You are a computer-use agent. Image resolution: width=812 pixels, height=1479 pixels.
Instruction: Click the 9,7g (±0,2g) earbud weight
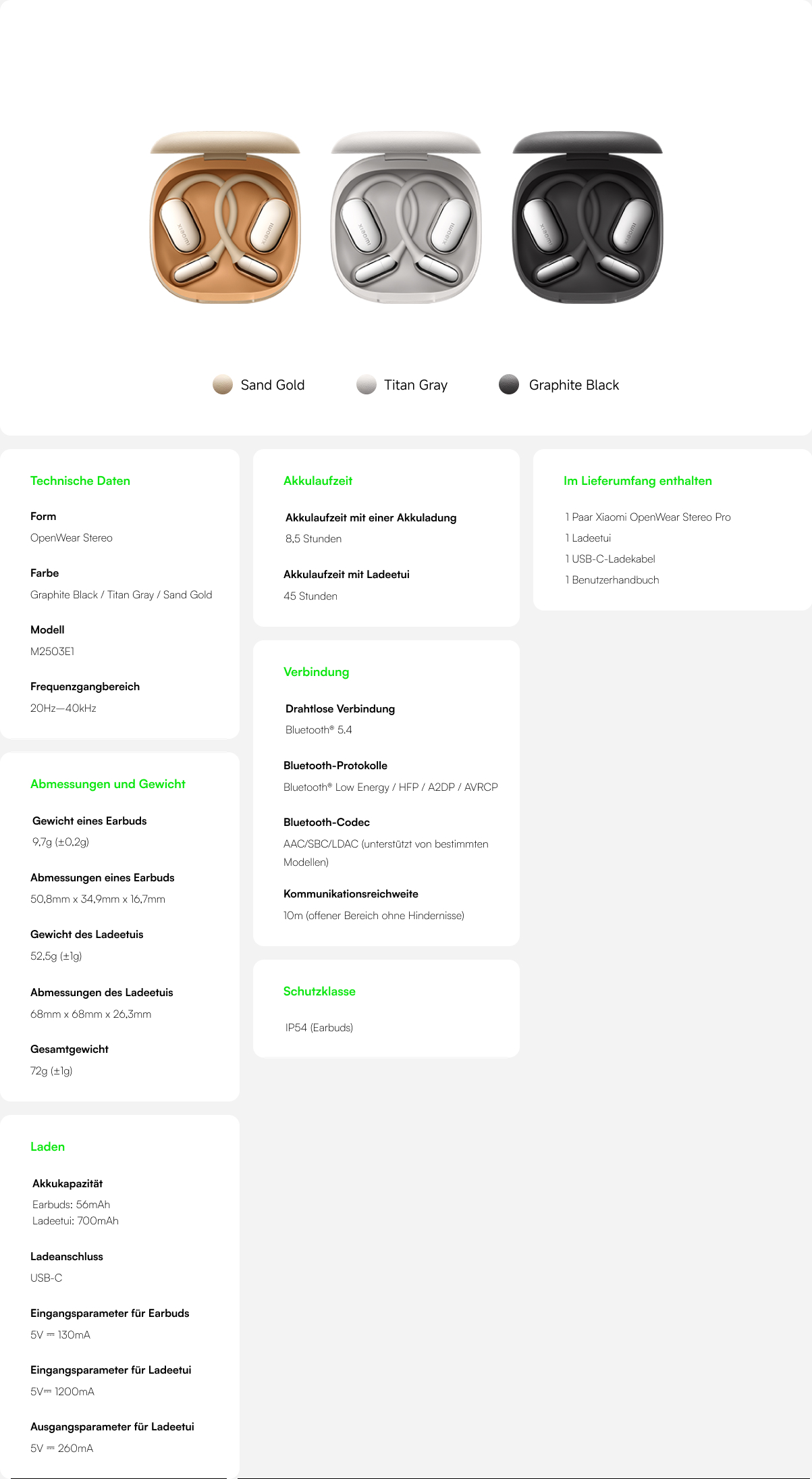61,842
